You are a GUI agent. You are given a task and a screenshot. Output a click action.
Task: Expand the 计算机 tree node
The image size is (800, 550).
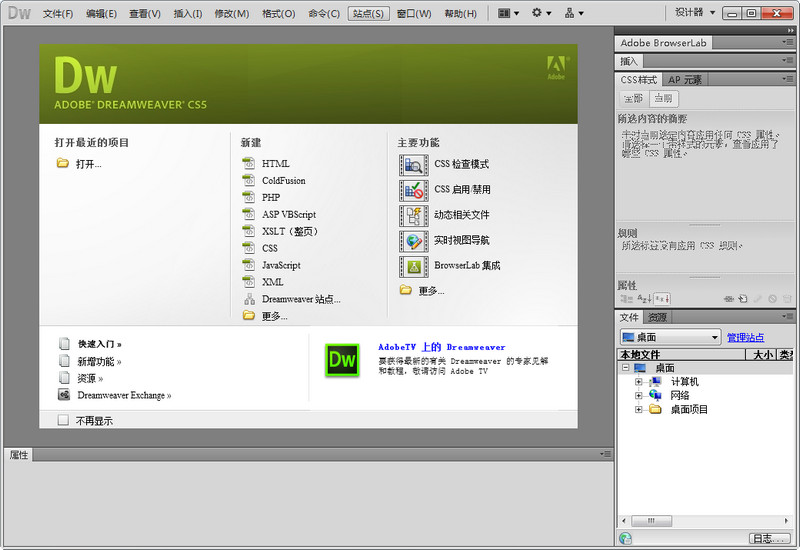tap(638, 382)
